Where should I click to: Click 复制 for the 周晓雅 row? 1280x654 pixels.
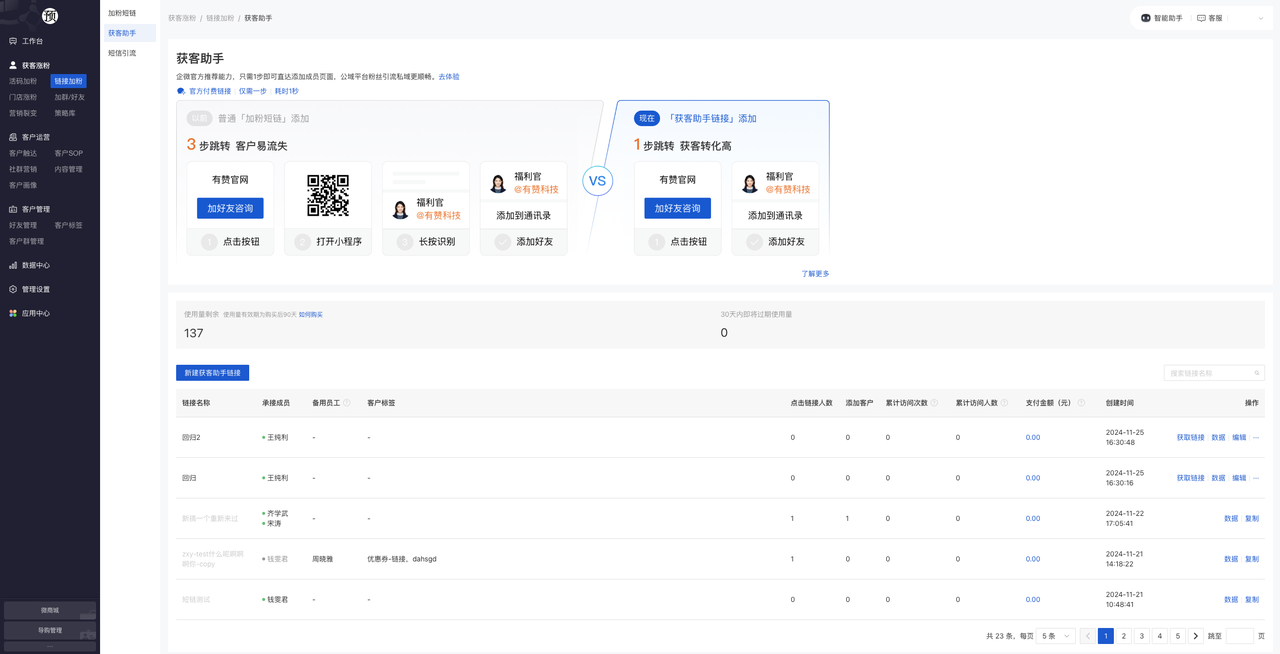click(1252, 559)
